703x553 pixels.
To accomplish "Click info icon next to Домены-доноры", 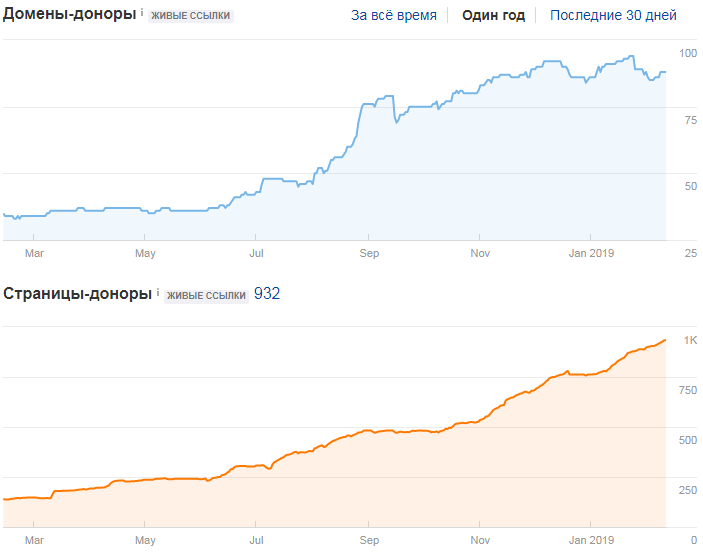I will (142, 12).
